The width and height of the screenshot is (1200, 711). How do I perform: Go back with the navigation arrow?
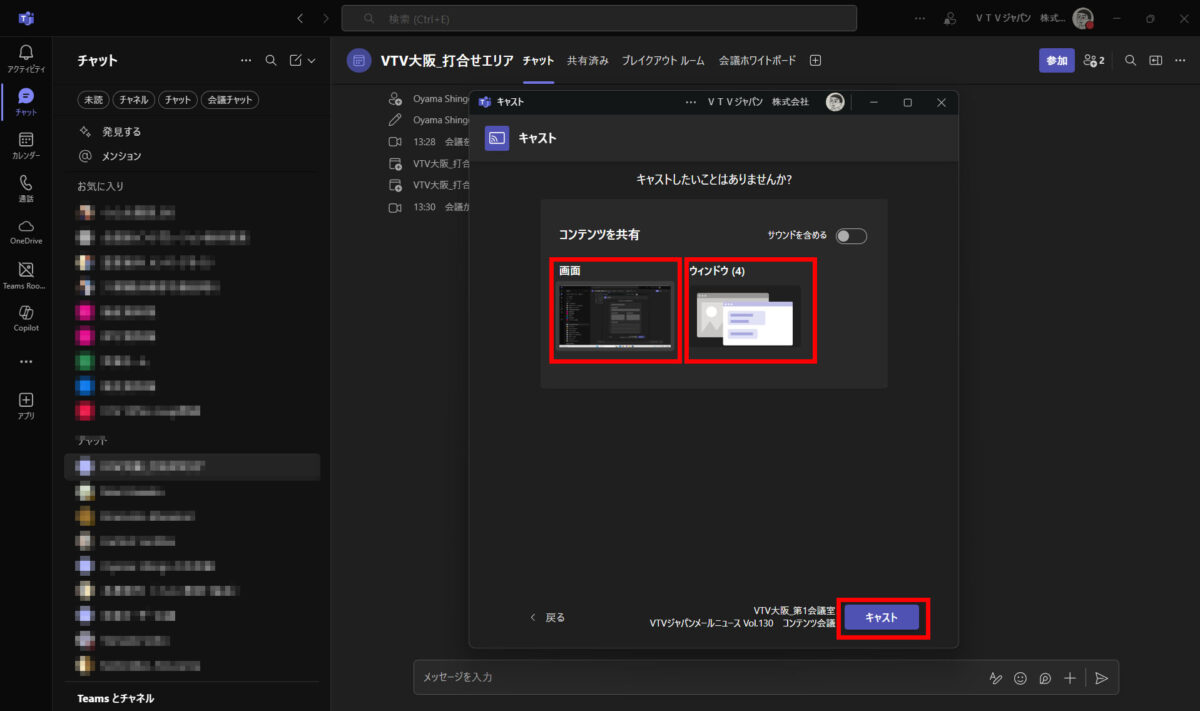tap(301, 18)
